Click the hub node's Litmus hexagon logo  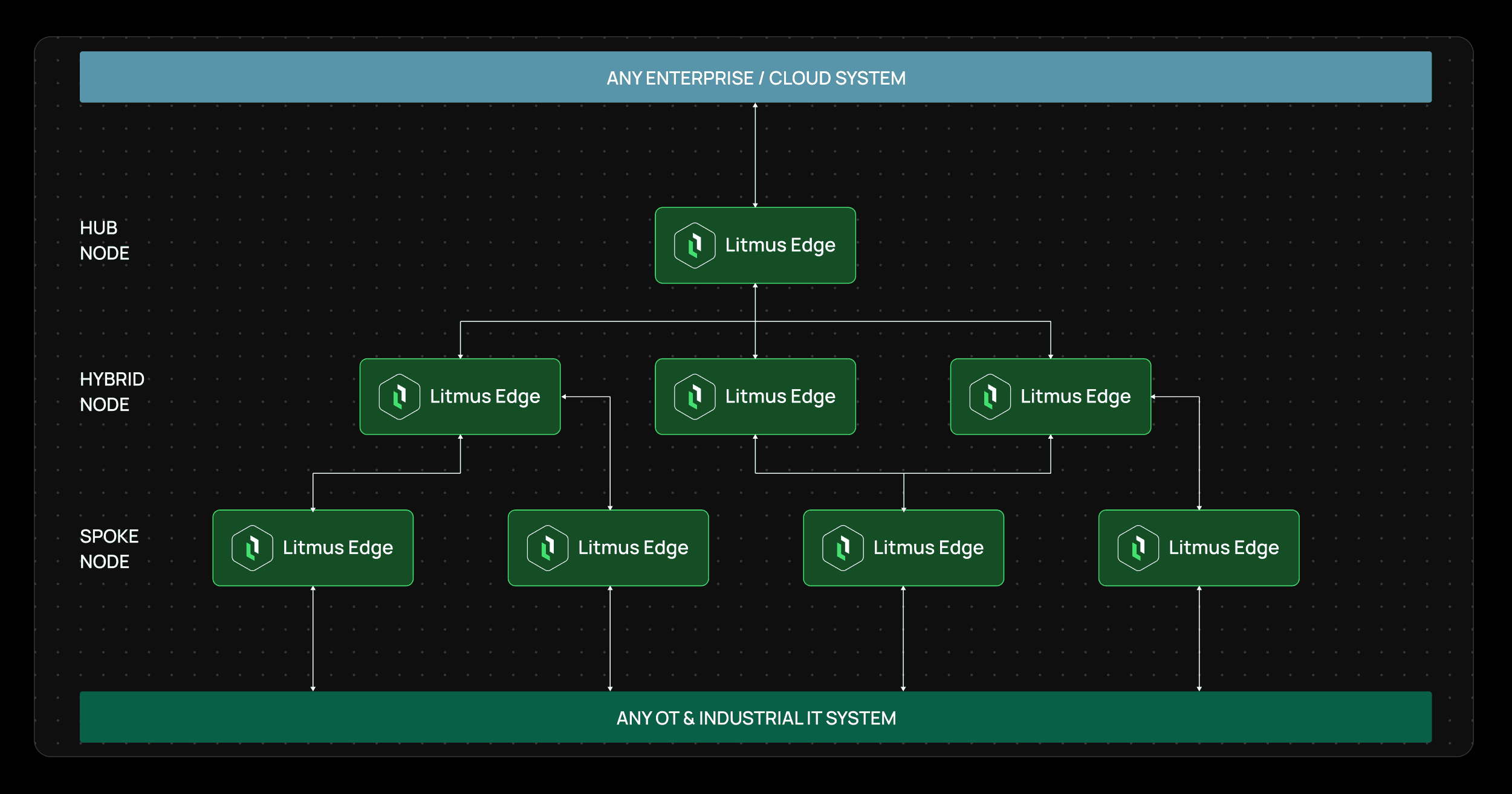point(695,245)
